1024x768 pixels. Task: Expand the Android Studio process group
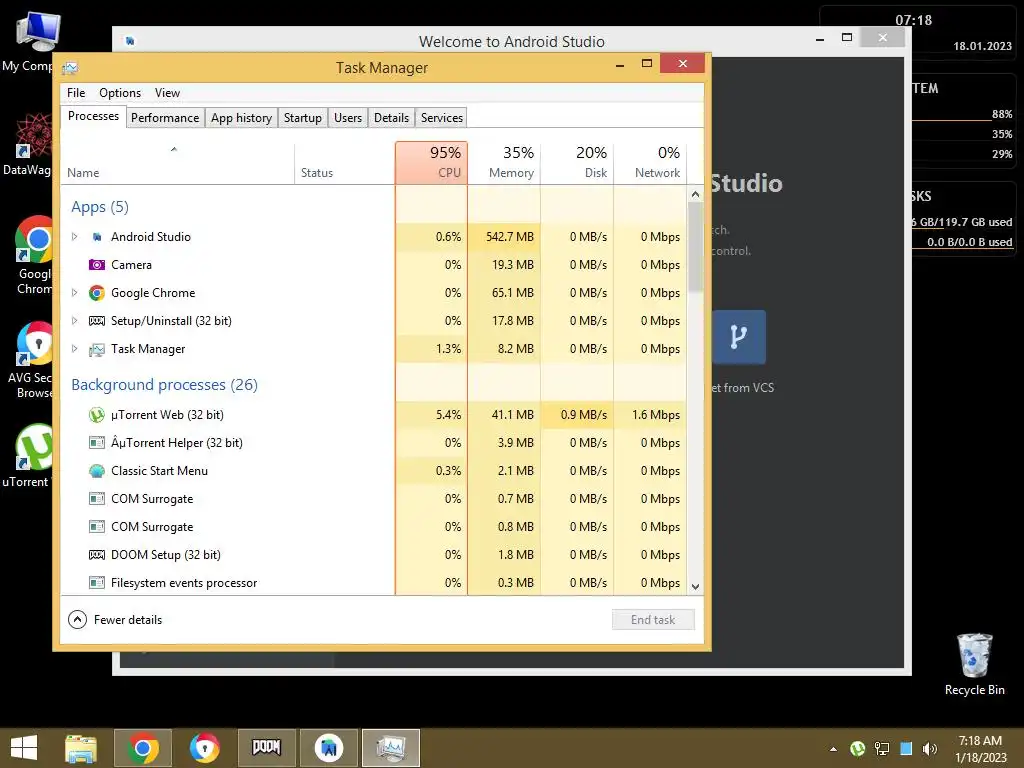coord(74,237)
